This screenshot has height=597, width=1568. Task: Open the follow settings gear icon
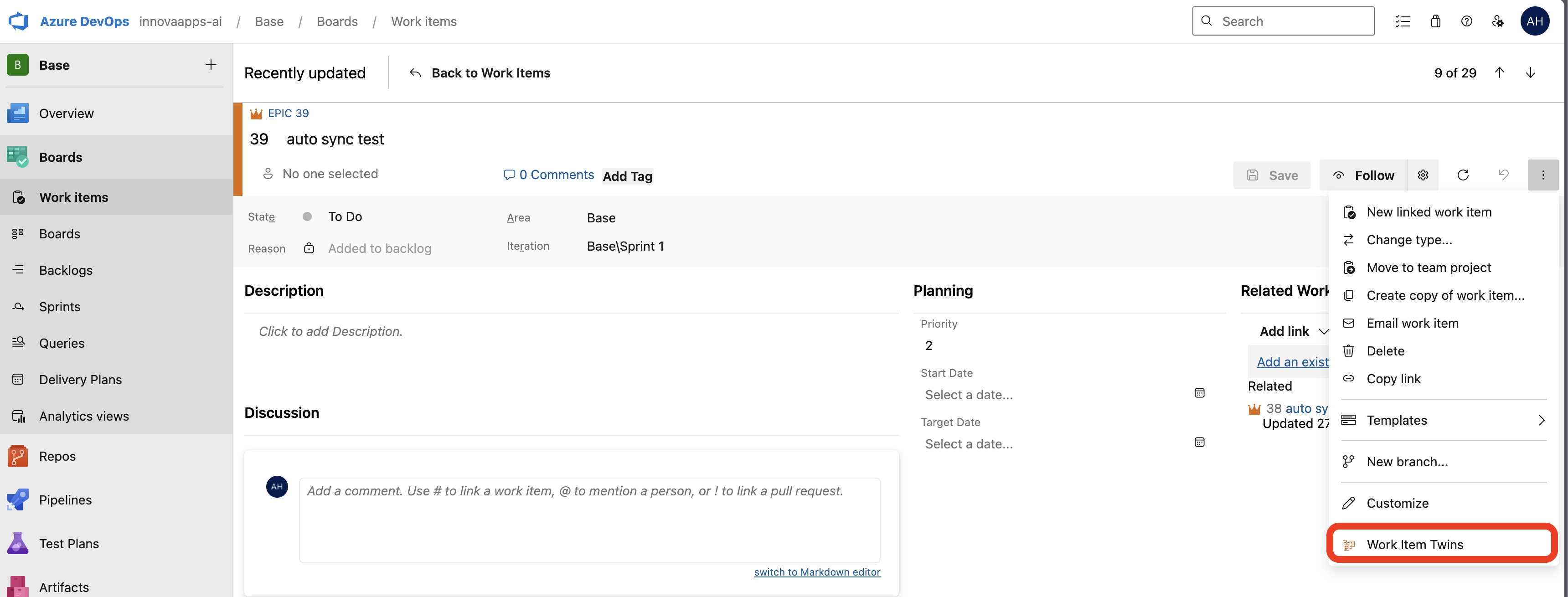[1423, 175]
